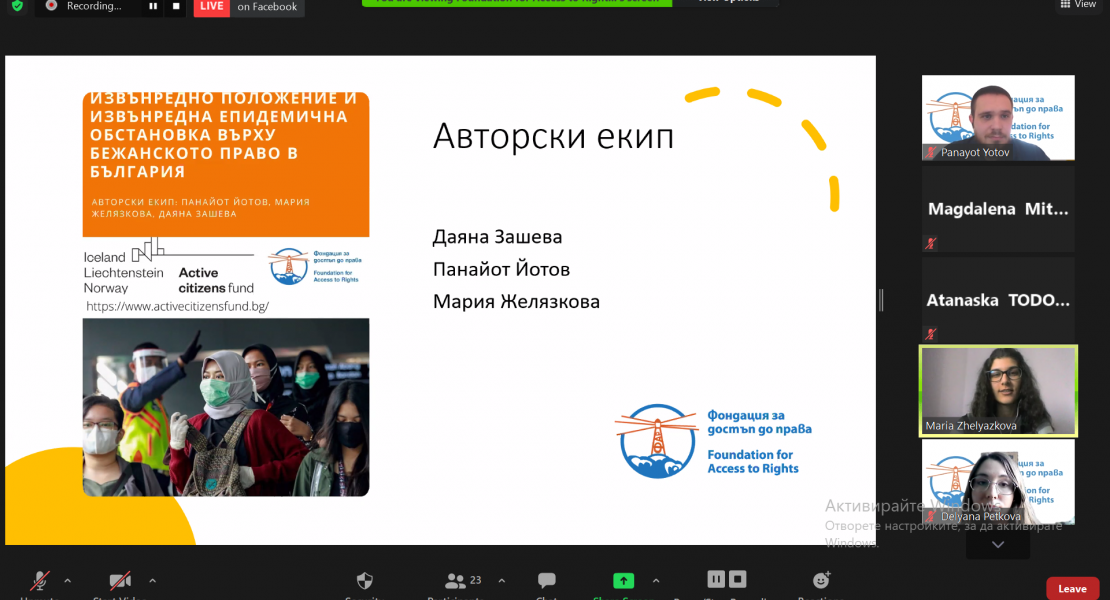Pause recording in the bottom toolbar

716,579
